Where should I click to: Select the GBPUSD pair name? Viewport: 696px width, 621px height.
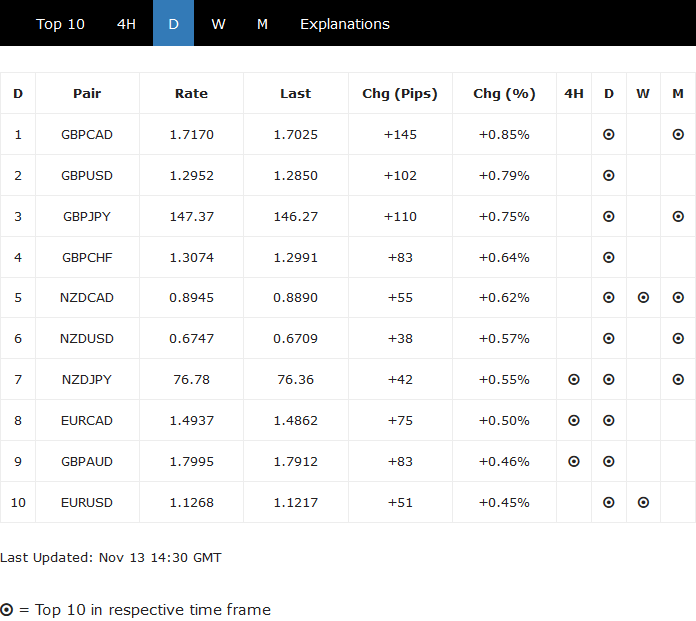coord(87,175)
